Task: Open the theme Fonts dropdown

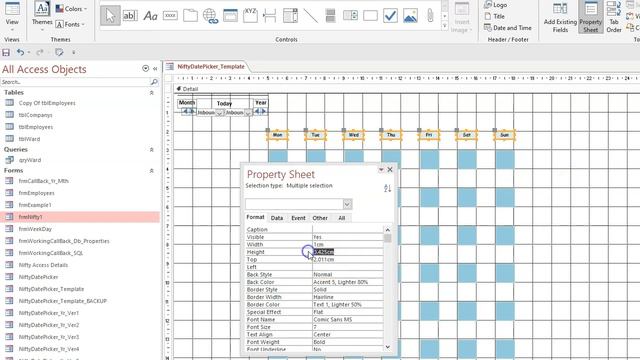Action: click(x=70, y=24)
